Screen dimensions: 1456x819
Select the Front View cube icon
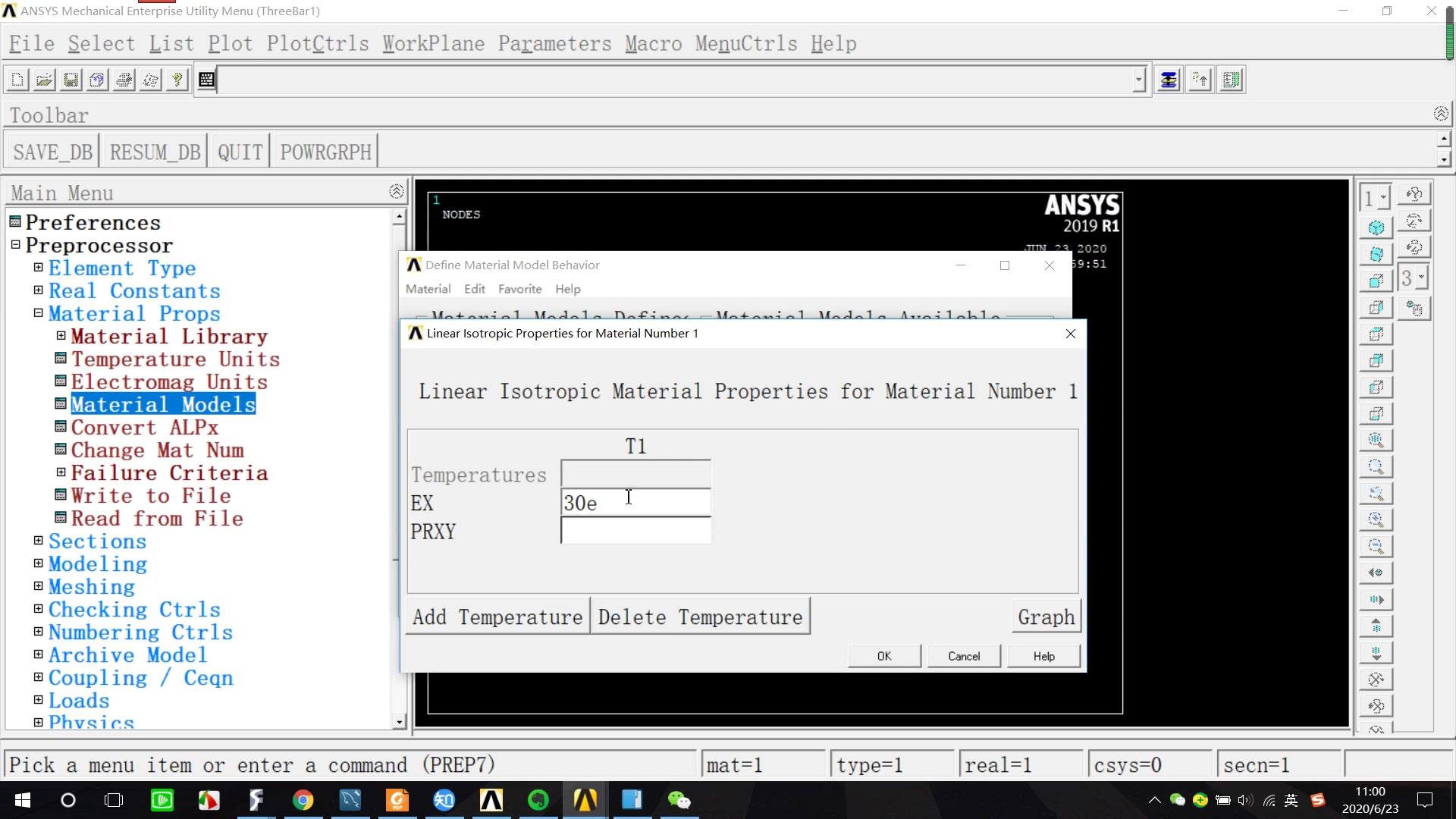[x=1376, y=281]
